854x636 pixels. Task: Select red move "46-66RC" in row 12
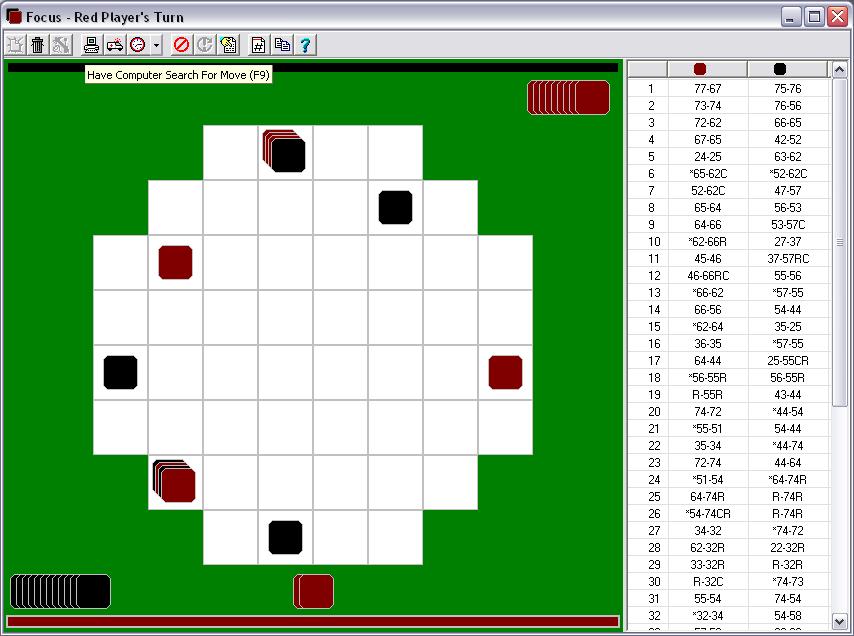[x=707, y=276]
